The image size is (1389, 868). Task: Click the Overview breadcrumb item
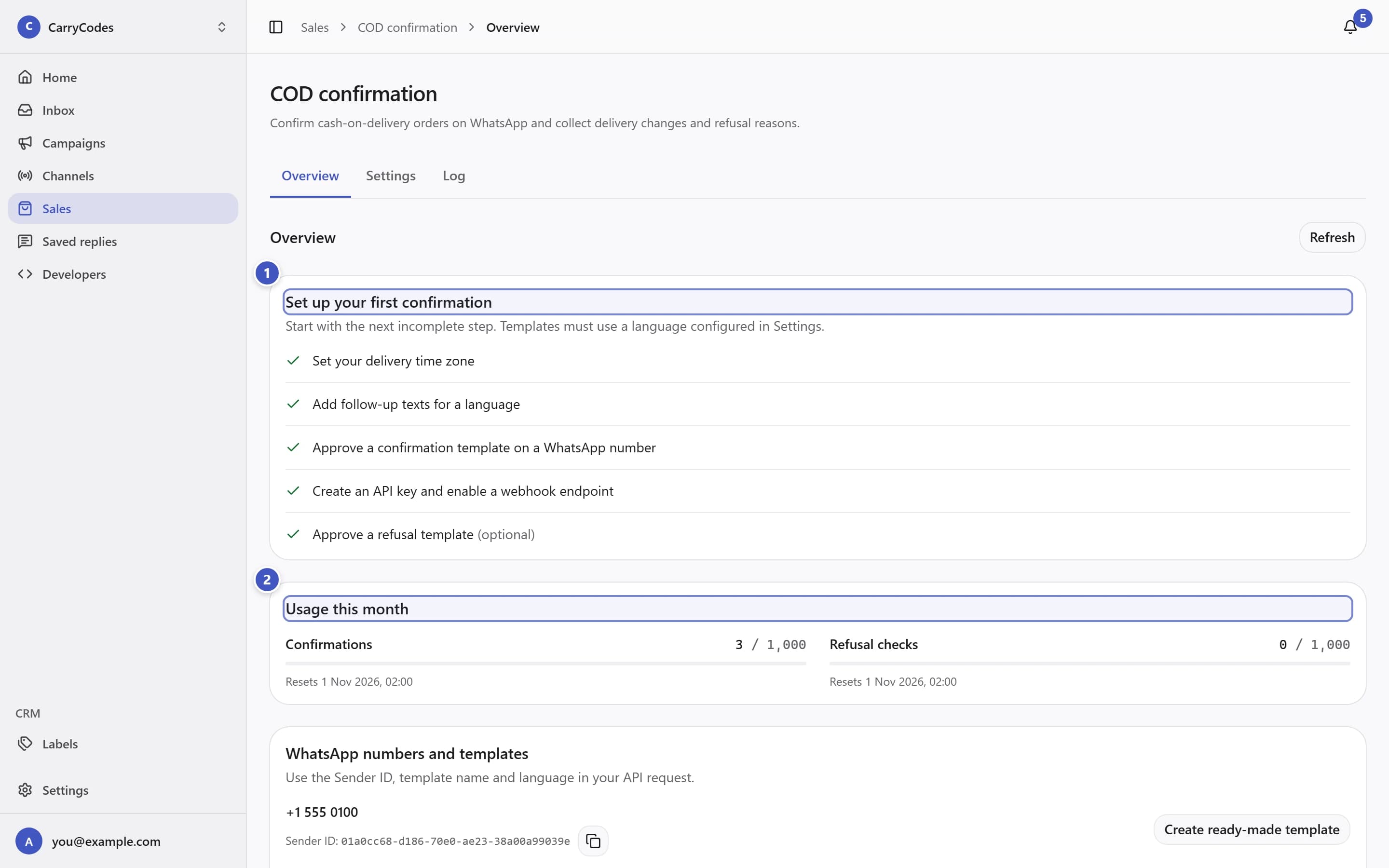pyautogui.click(x=513, y=27)
